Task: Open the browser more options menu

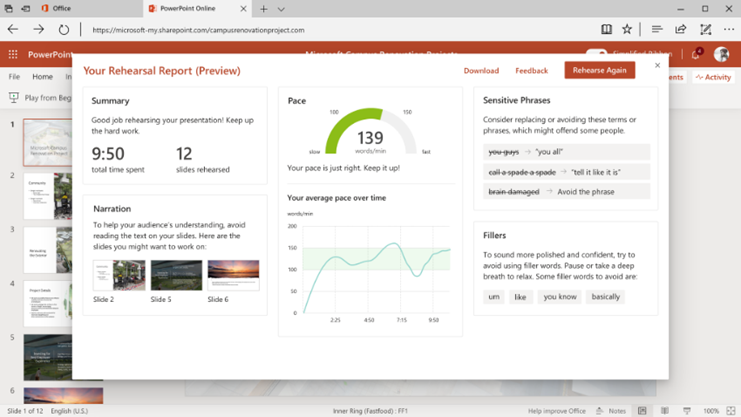Action: [x=728, y=30]
